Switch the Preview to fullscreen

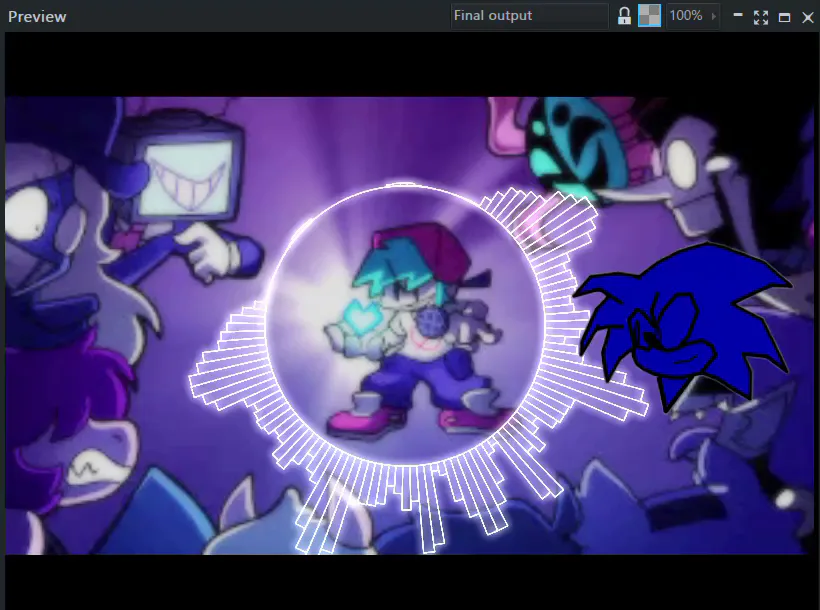761,17
